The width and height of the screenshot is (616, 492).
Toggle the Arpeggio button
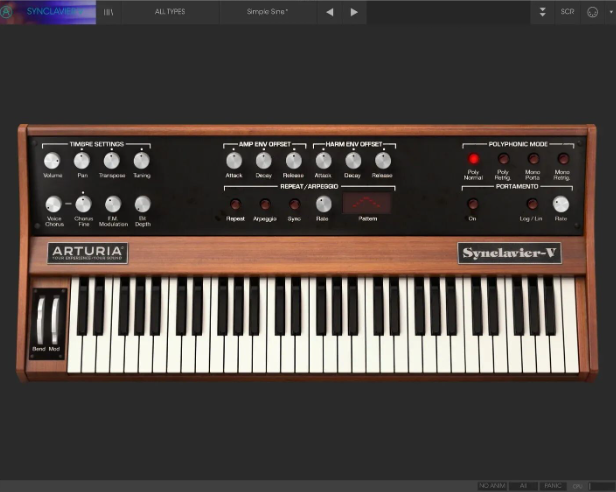coord(265,204)
